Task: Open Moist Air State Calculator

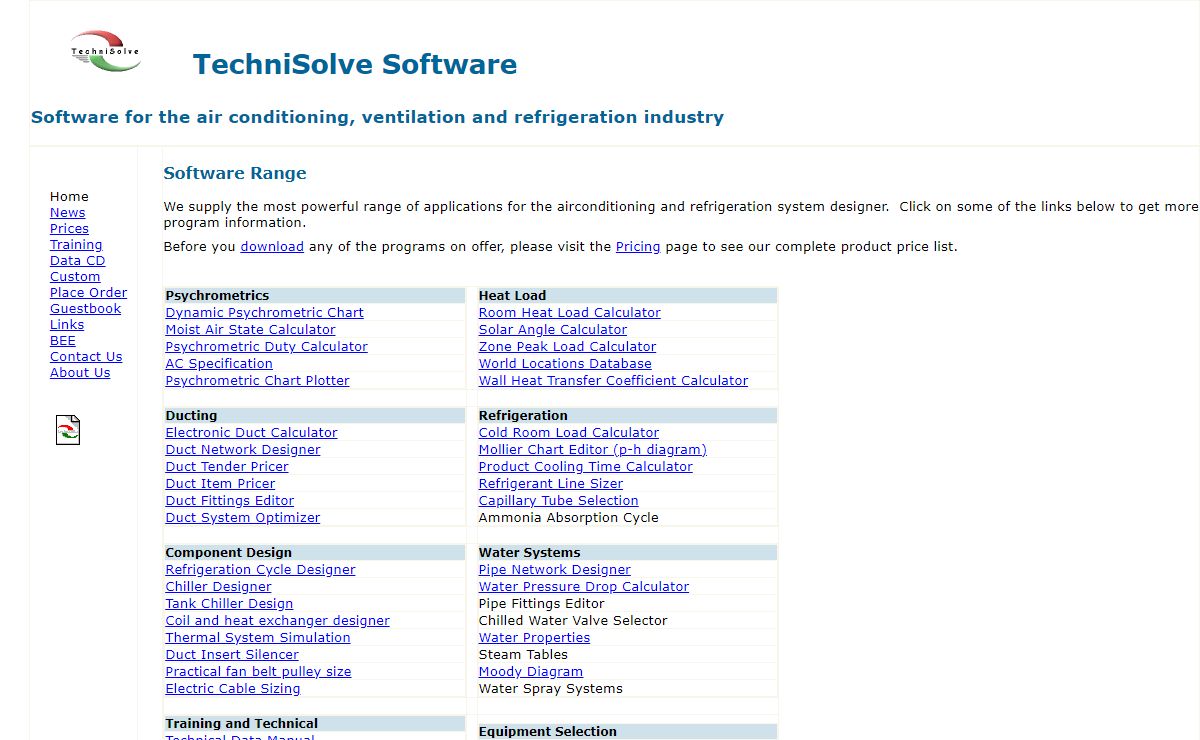Action: pos(250,330)
